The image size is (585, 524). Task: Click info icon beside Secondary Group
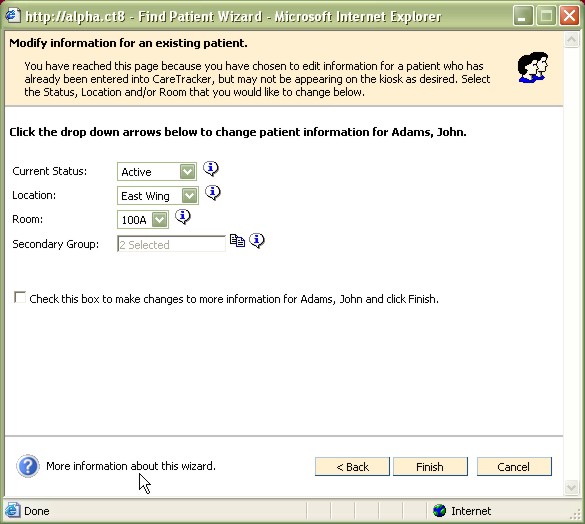pos(257,241)
